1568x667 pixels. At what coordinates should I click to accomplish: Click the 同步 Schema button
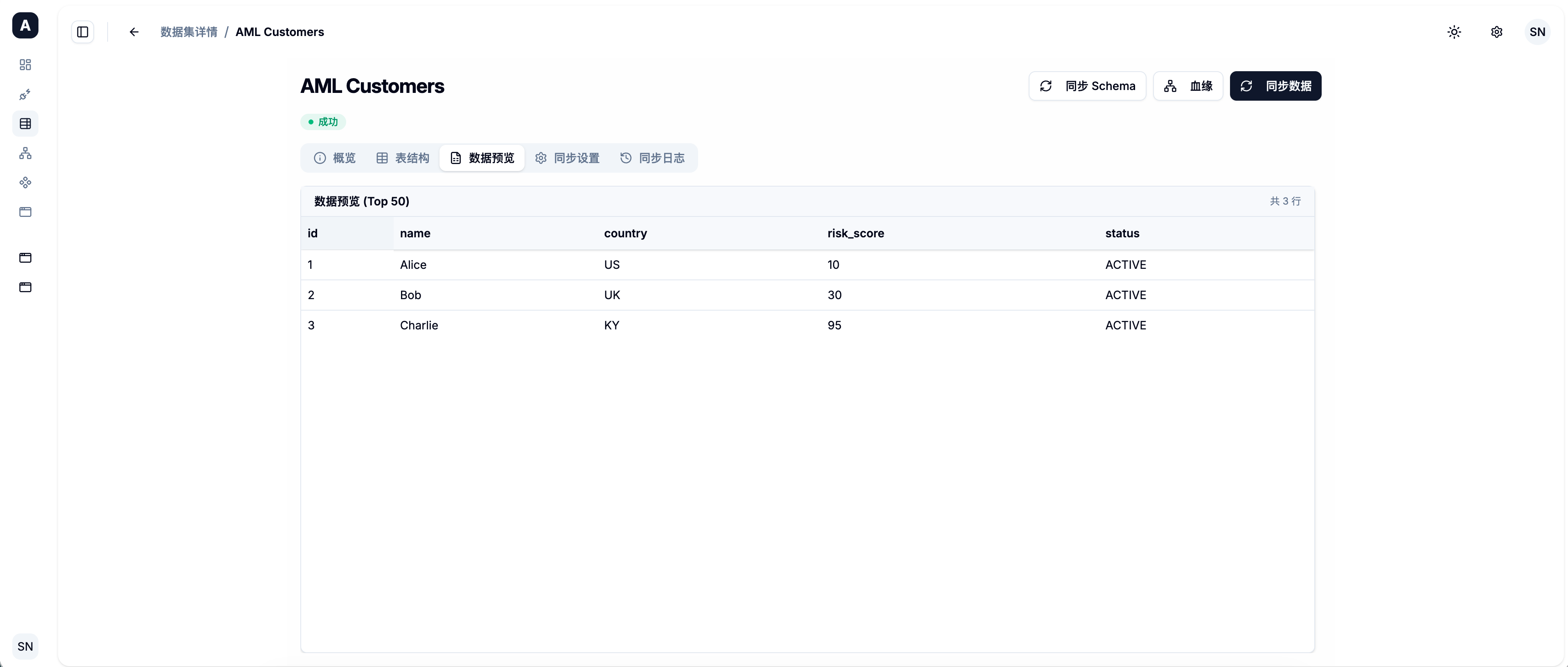tap(1087, 86)
